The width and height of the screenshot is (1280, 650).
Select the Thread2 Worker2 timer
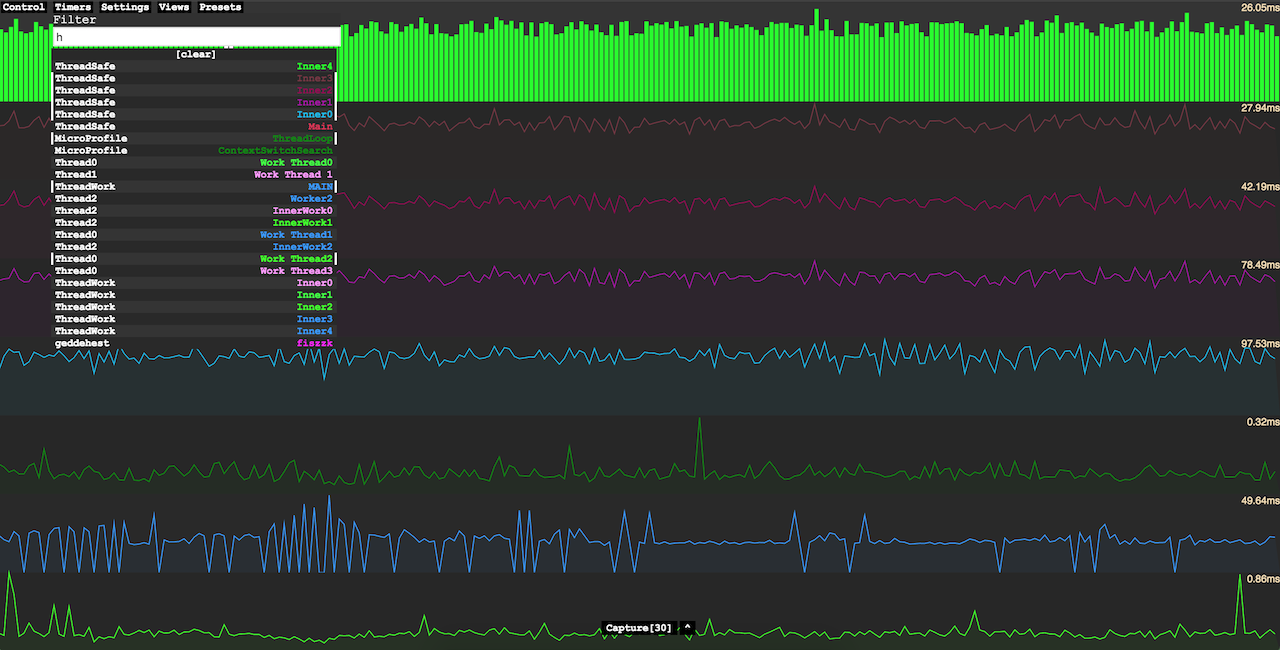(x=194, y=198)
